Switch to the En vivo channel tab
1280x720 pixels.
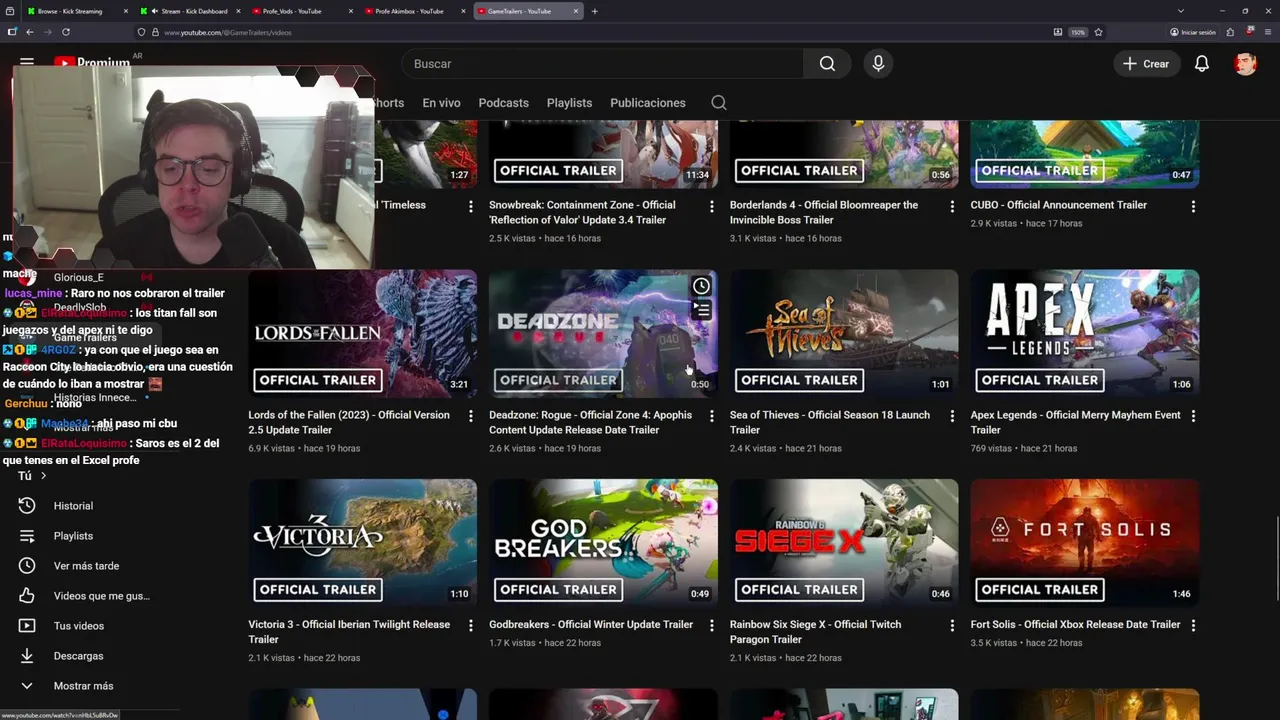(x=441, y=103)
